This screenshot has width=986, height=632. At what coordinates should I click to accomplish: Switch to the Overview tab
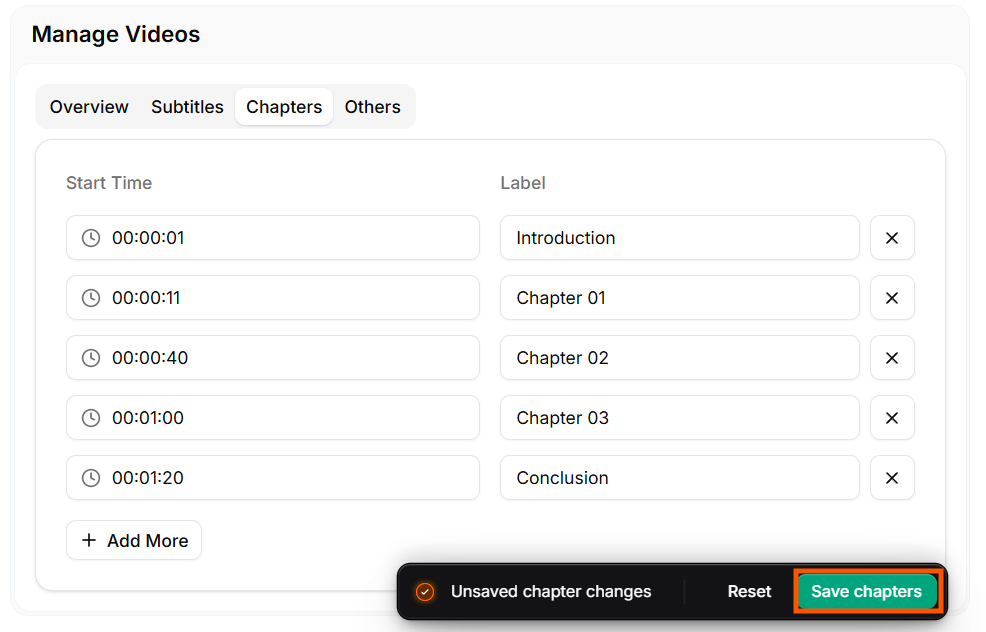[x=88, y=107]
